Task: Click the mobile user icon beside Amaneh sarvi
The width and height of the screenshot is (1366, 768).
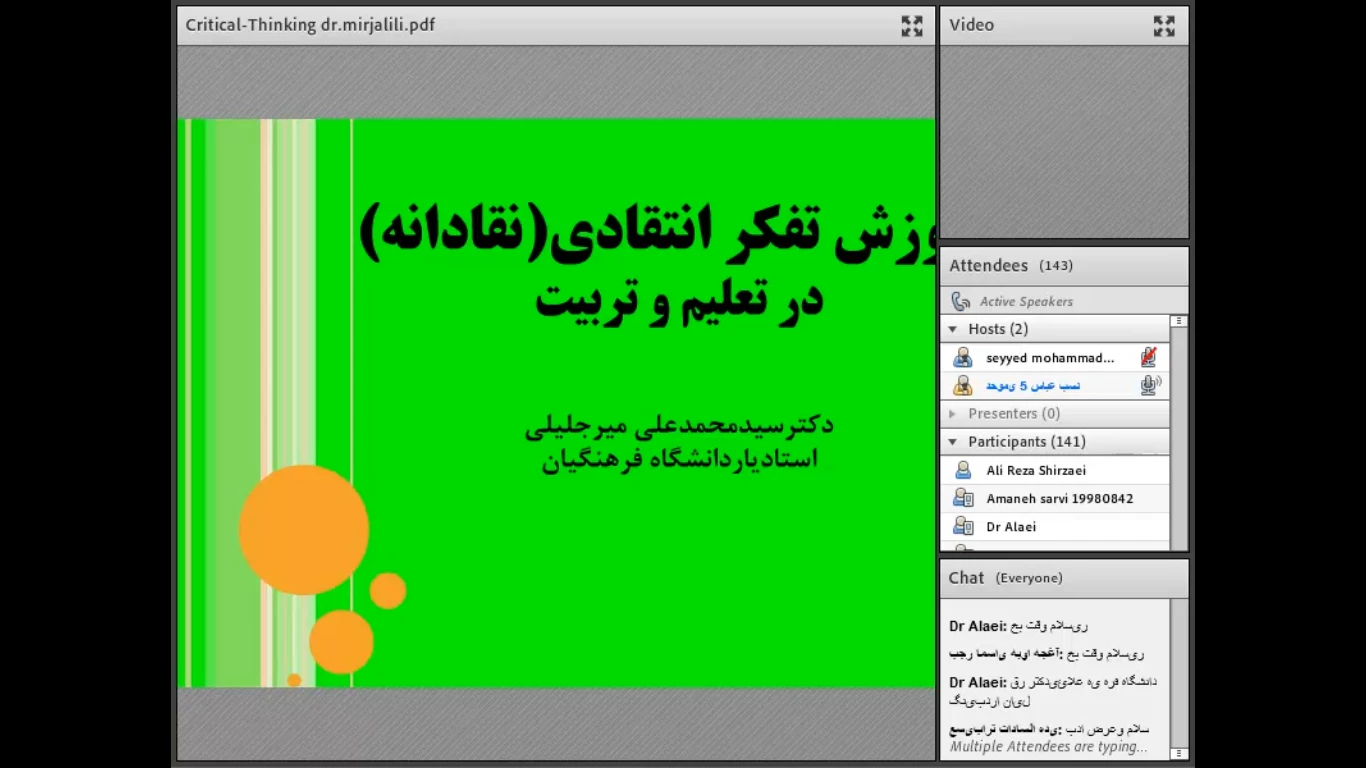Action: coord(963,498)
